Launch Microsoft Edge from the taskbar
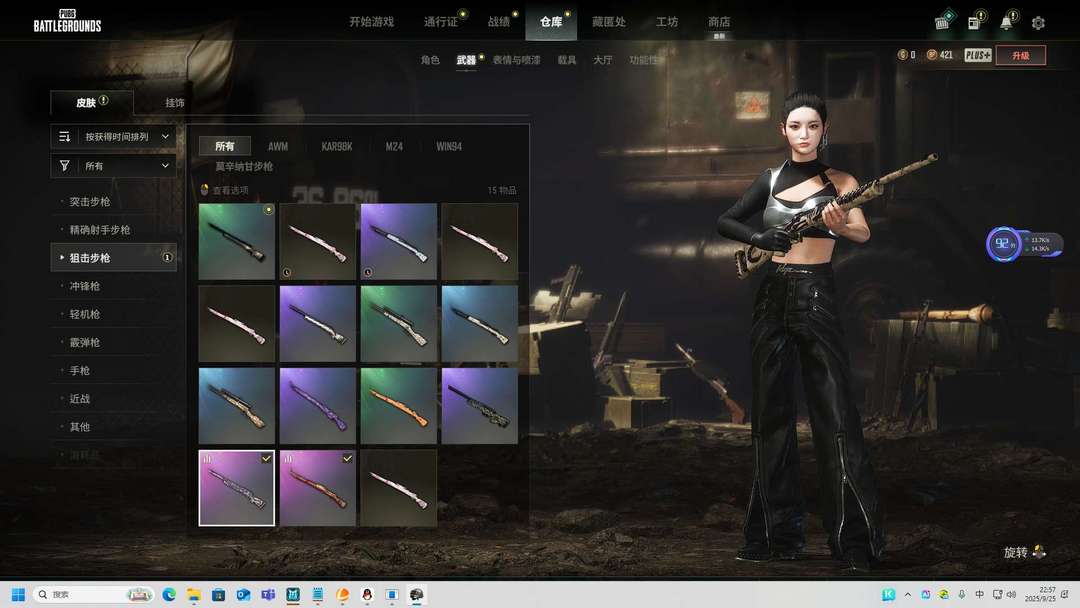1080x608 pixels. [169, 594]
